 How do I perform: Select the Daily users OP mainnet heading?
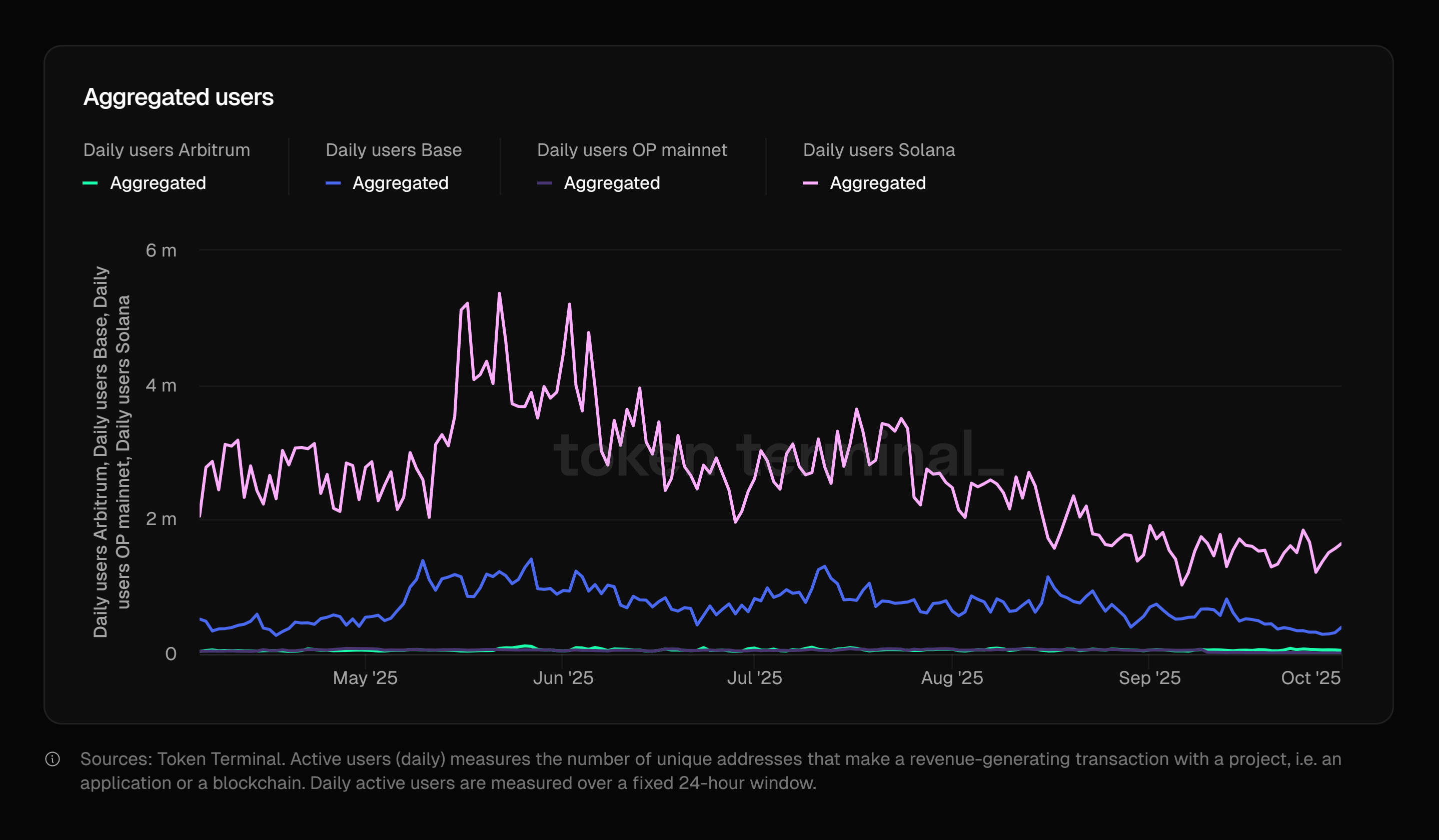(x=632, y=150)
